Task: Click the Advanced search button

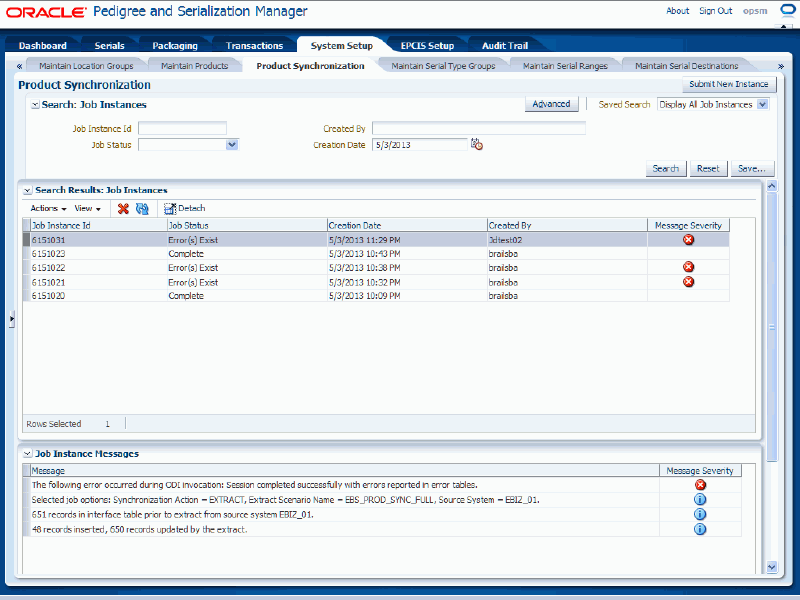Action: coord(551,104)
